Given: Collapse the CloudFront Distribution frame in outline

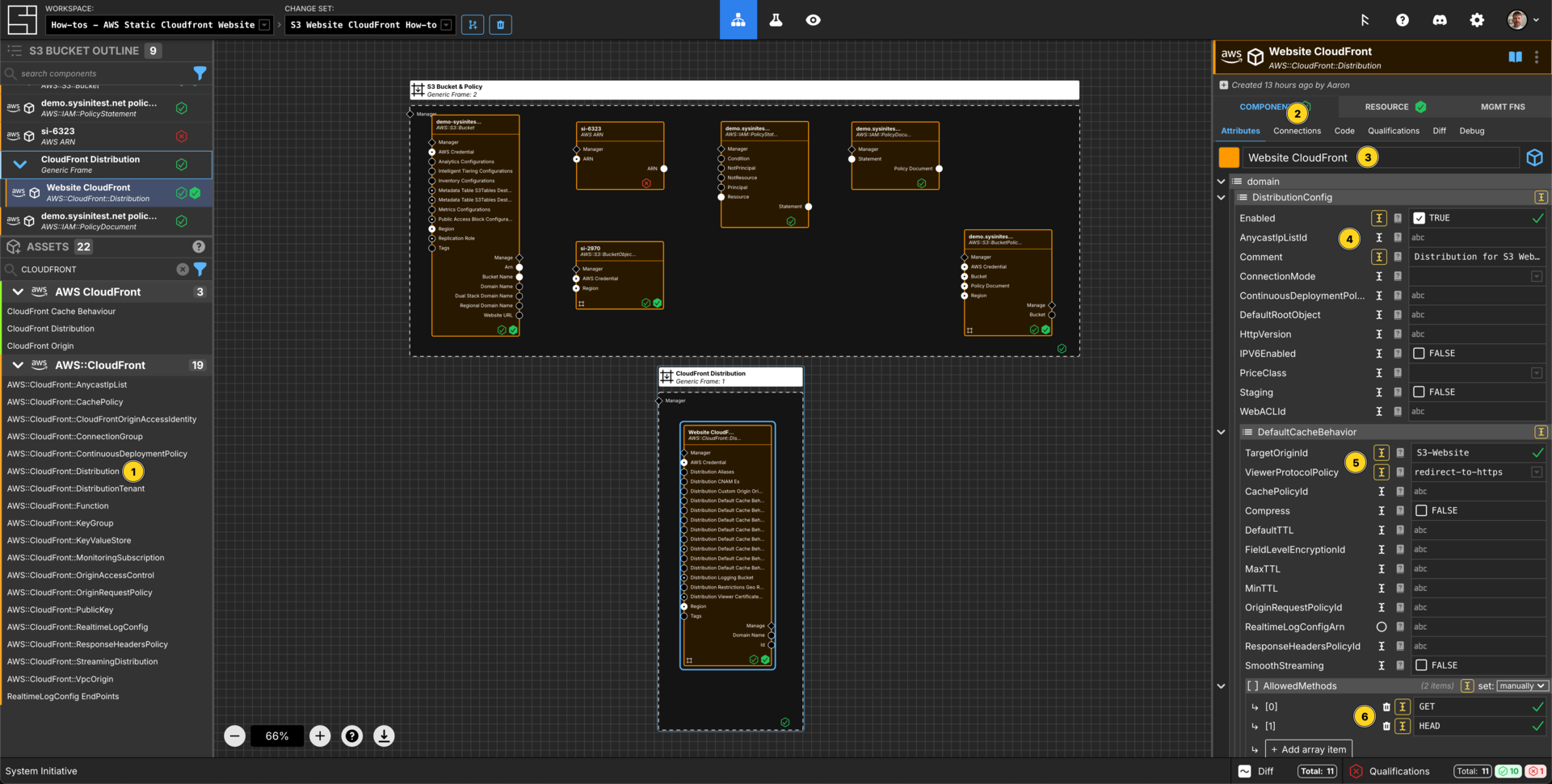Looking at the screenshot, I should (x=20, y=165).
